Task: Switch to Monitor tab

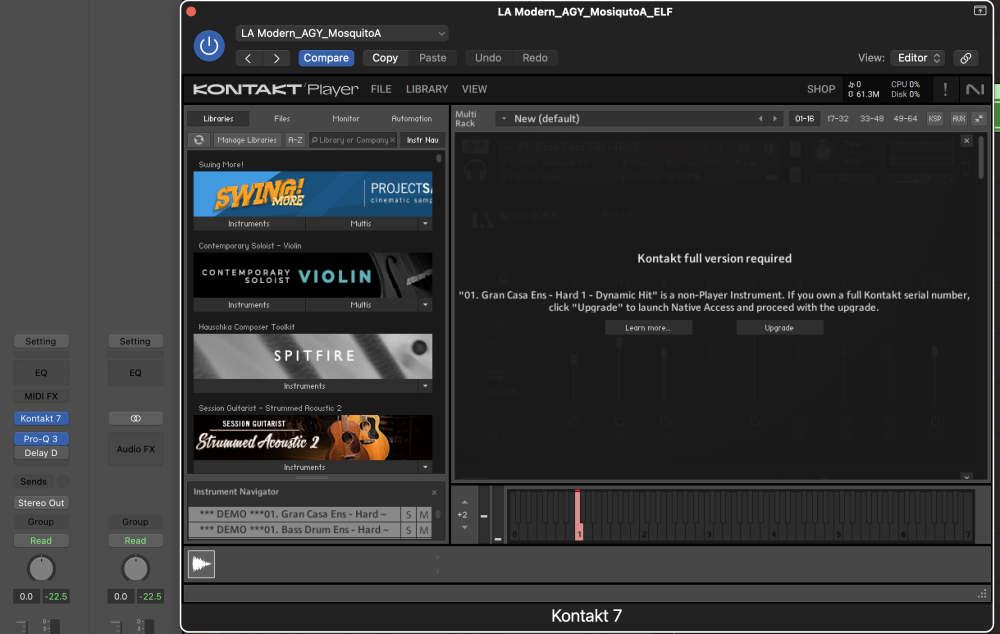Action: [346, 119]
